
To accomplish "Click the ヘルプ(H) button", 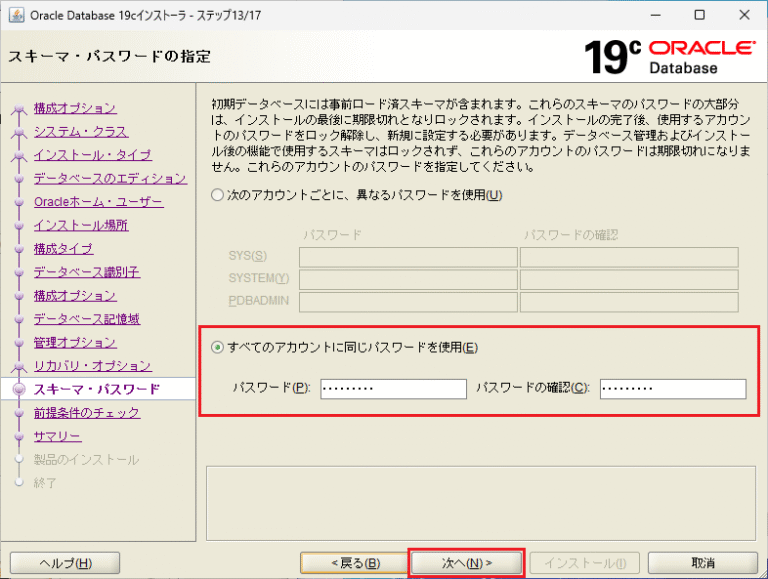I will click(65, 563).
